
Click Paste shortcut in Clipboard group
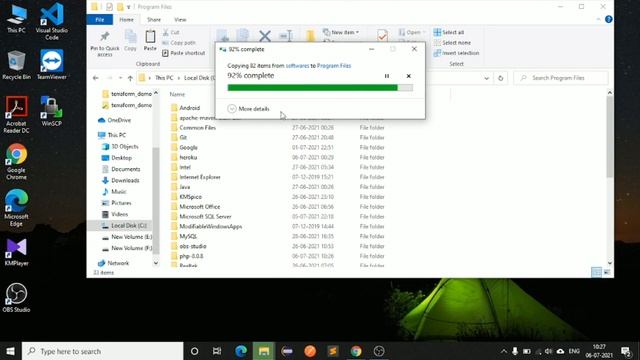pyautogui.click(x=184, y=53)
